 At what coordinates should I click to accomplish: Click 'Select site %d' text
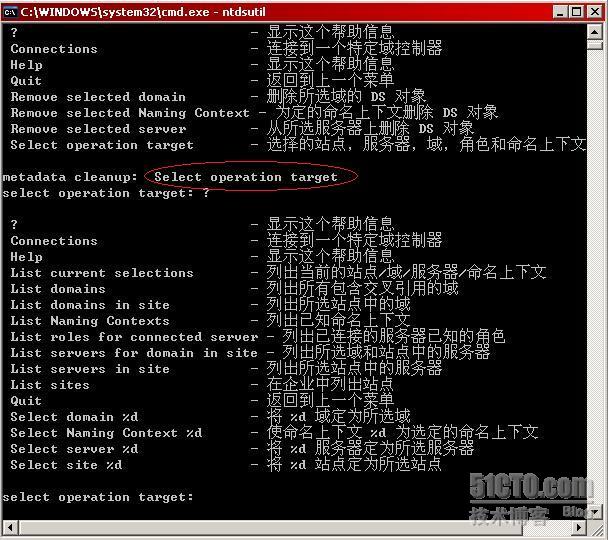point(66,465)
